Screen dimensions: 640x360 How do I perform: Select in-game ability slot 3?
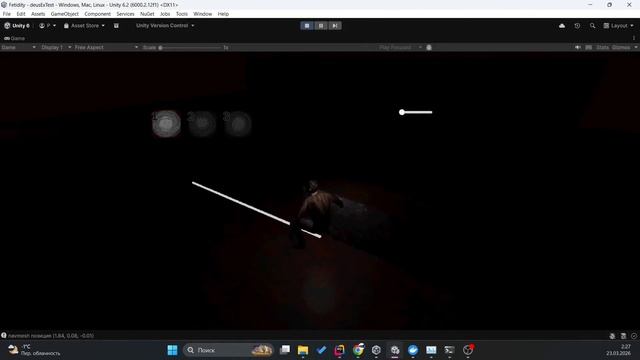(x=238, y=123)
